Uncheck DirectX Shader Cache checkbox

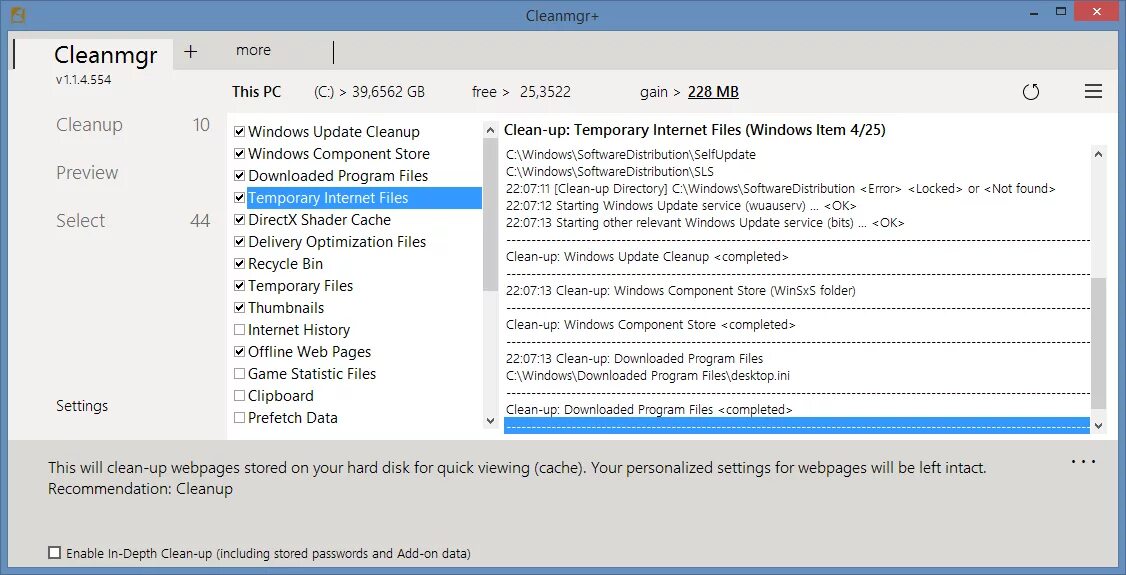[x=240, y=220]
